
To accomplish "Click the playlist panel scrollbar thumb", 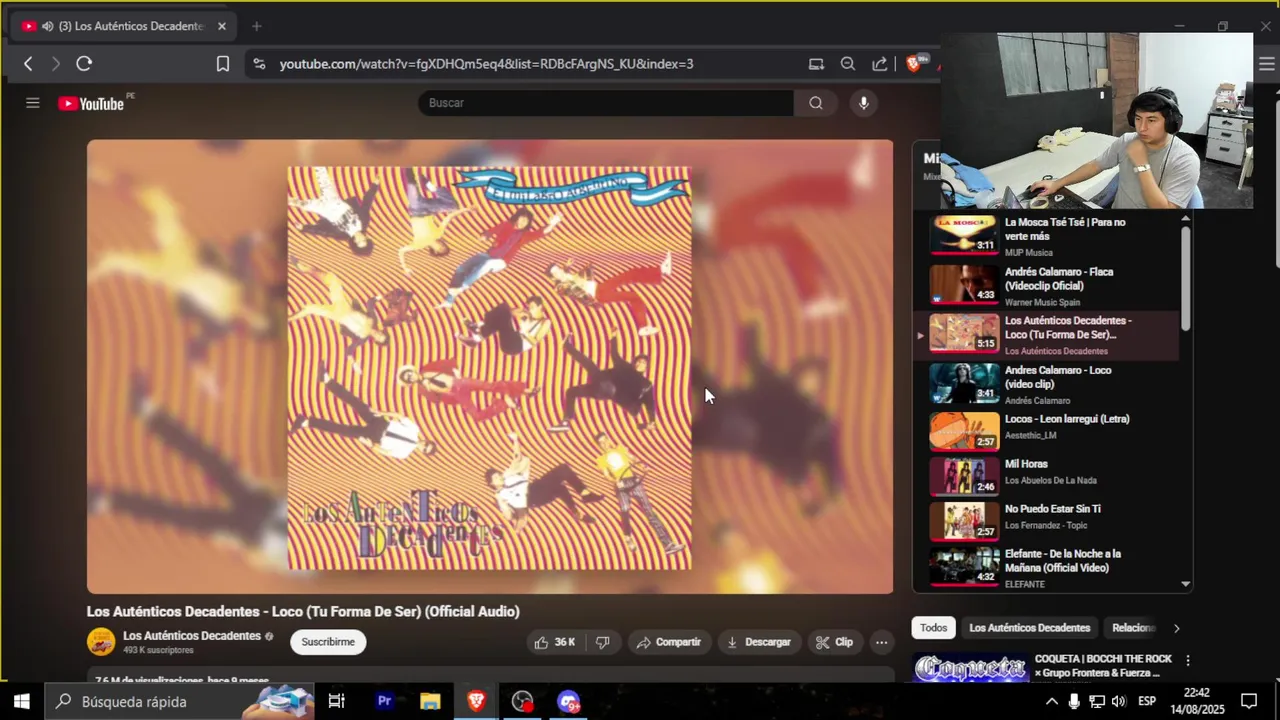I will click(1186, 278).
